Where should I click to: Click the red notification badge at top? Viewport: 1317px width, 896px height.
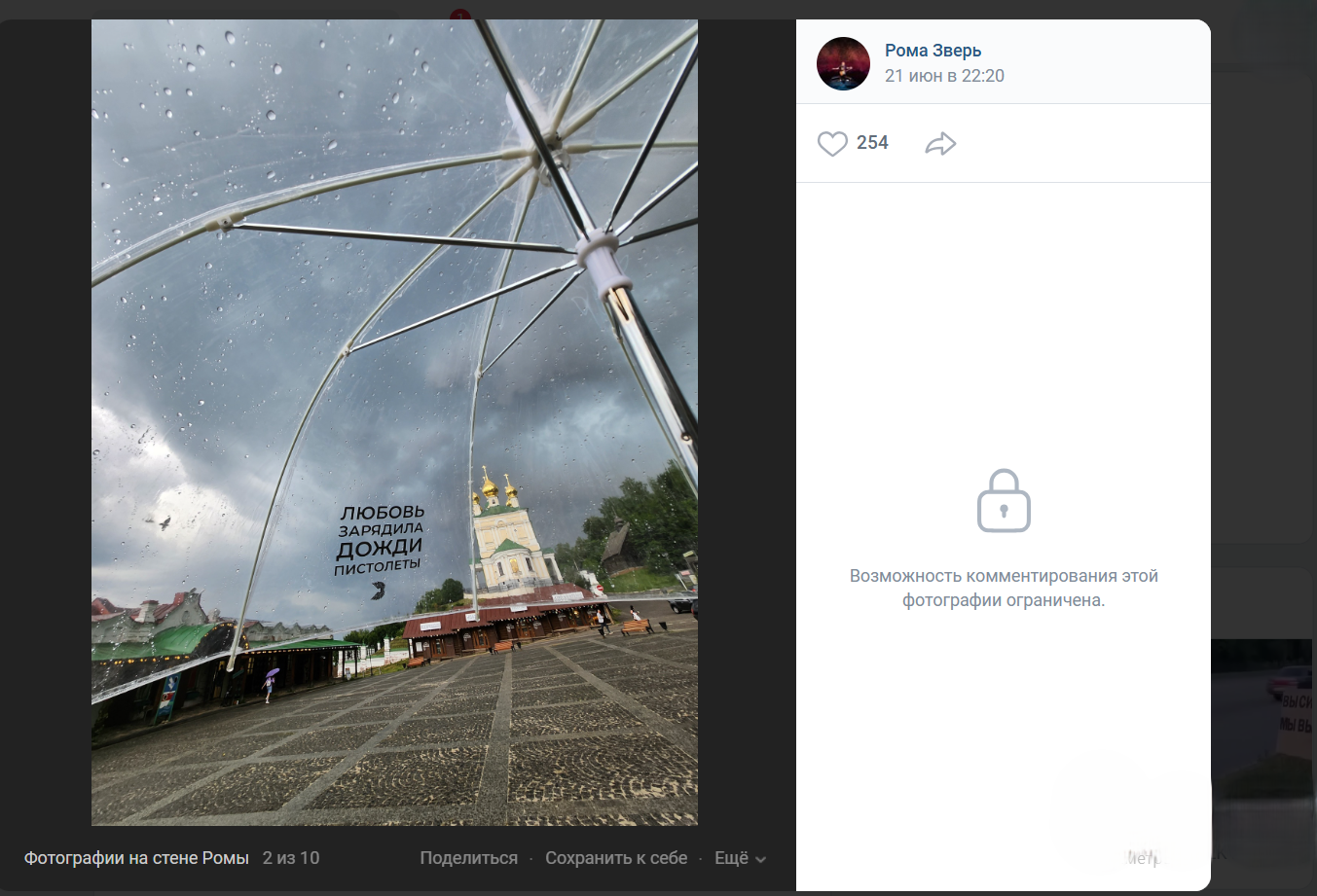[460, 15]
